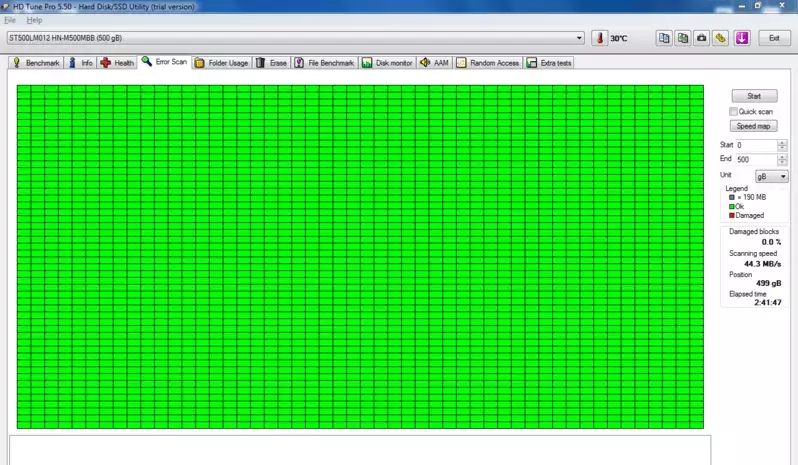The image size is (798, 465).
Task: Click the empty log box below the grid
Action: tap(360, 450)
